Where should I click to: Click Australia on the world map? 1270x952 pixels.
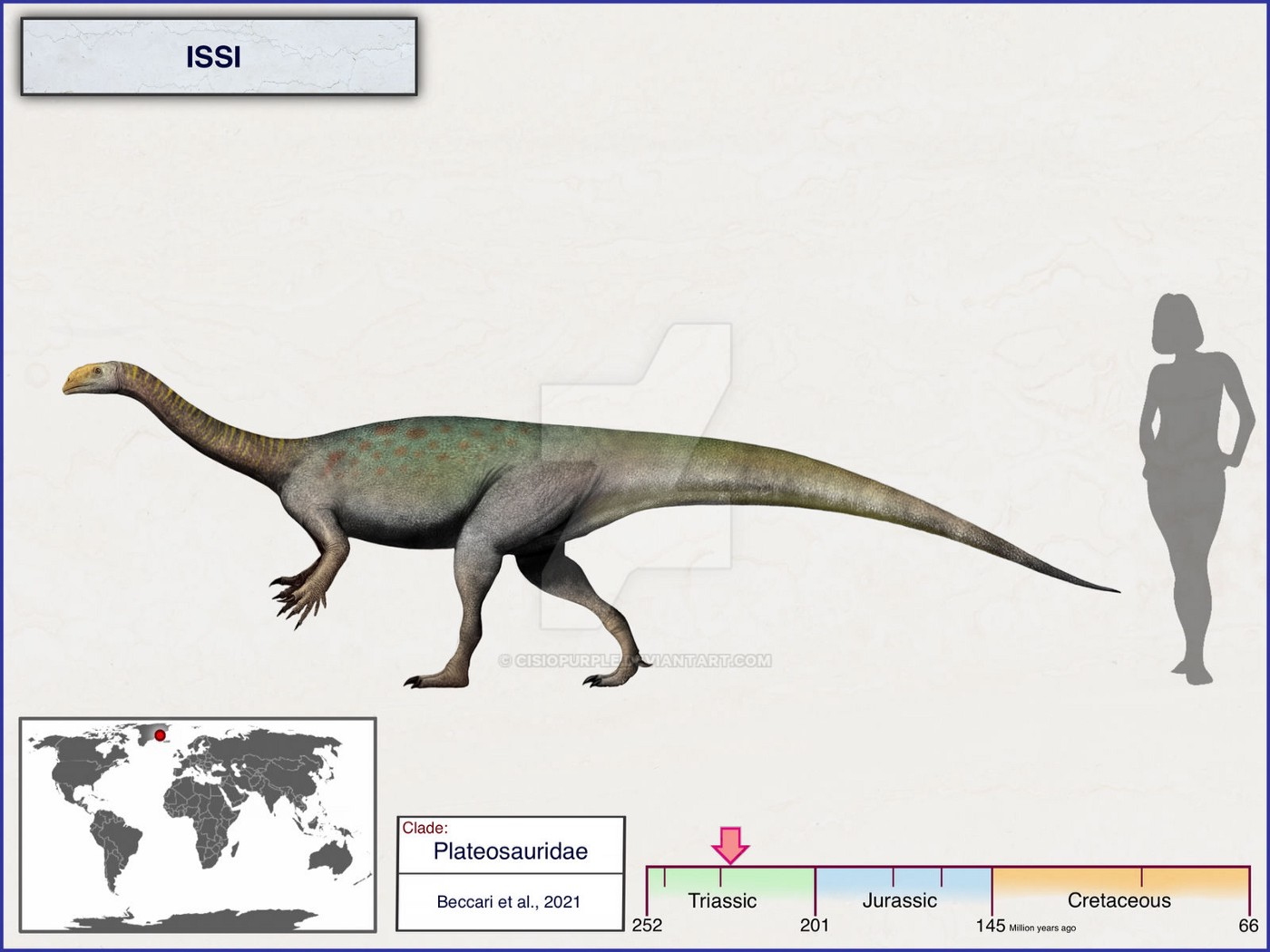pos(330,857)
